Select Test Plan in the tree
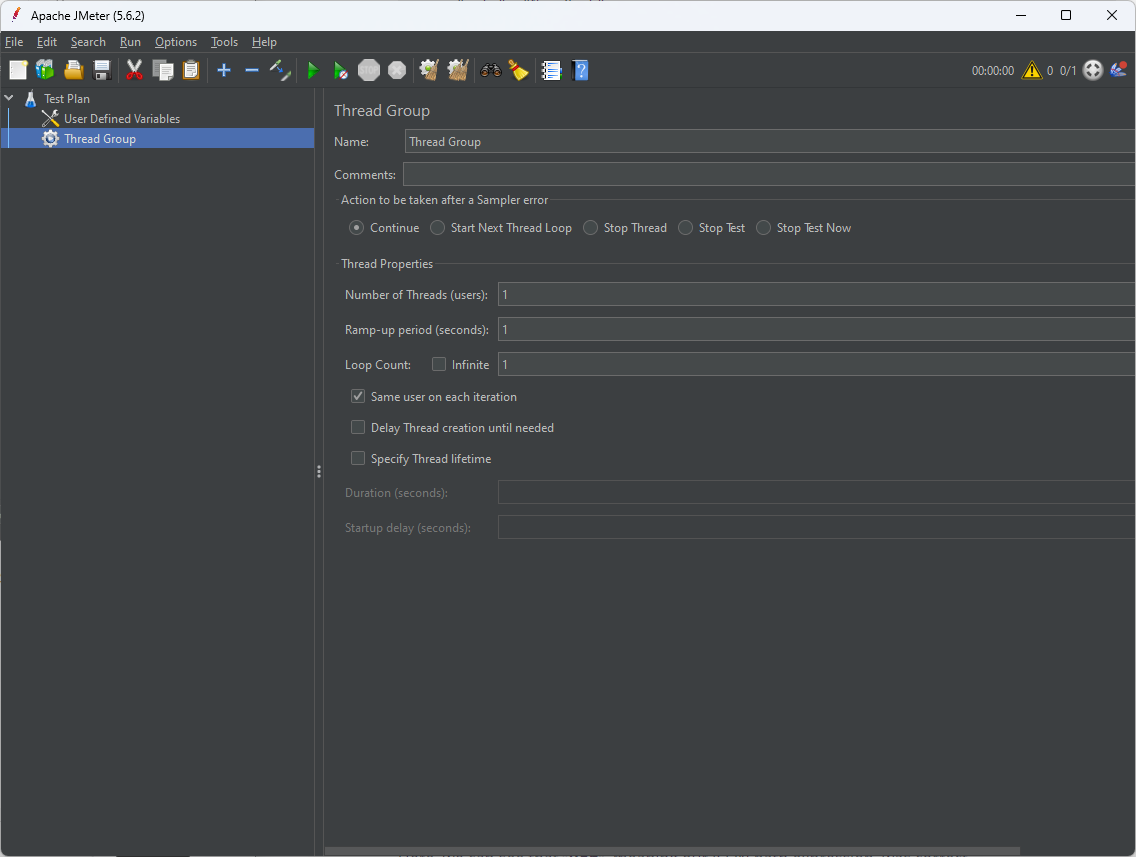The image size is (1136, 857). point(67,99)
